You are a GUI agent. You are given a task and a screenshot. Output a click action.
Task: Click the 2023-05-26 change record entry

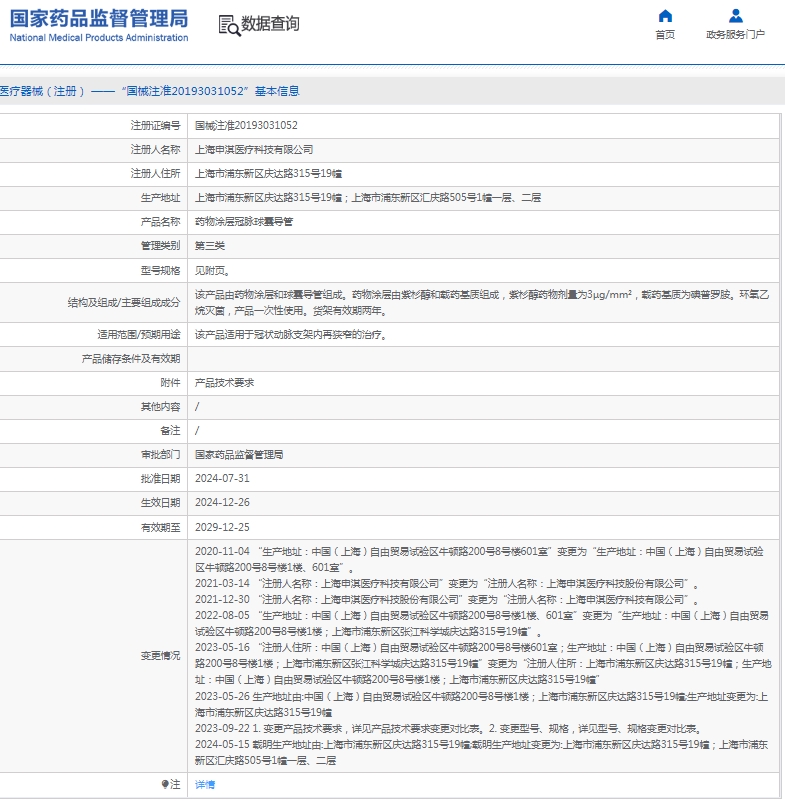[x=482, y=704]
